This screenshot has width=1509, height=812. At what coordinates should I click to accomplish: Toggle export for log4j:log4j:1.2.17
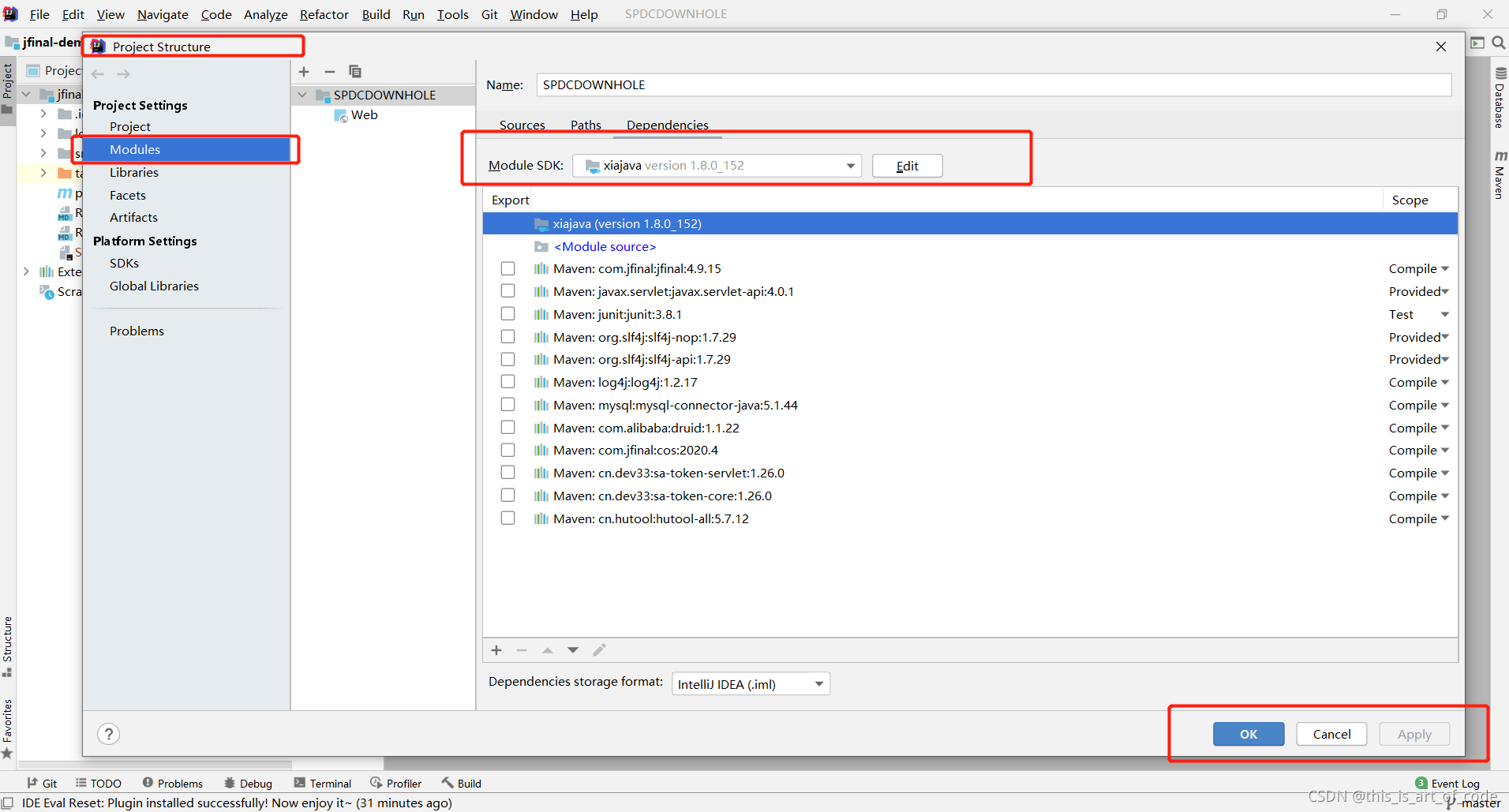(508, 382)
